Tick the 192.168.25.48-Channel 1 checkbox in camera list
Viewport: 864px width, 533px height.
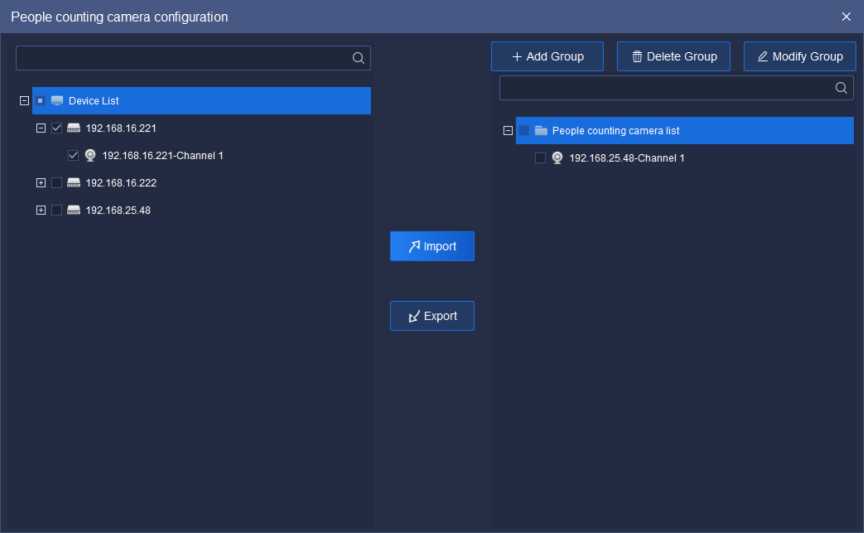[x=541, y=158]
